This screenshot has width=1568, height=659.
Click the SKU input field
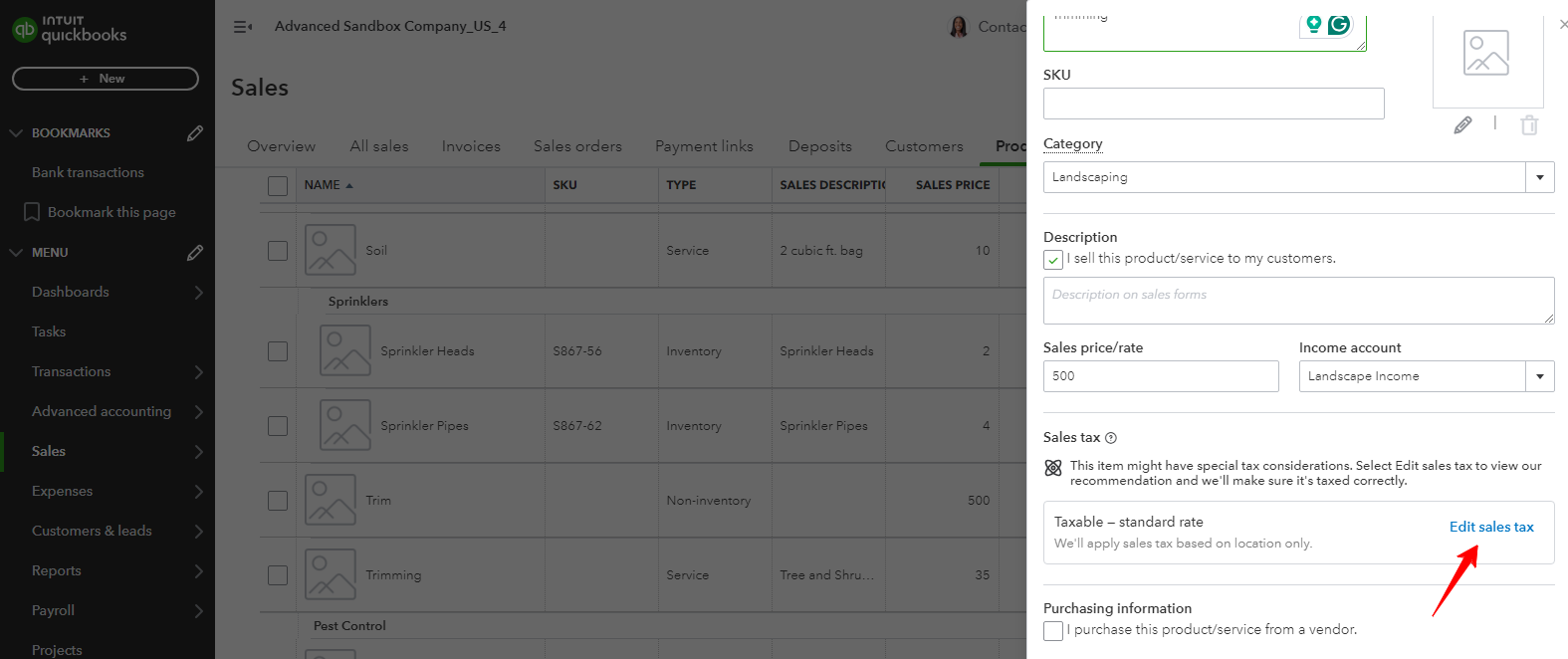(x=1213, y=104)
